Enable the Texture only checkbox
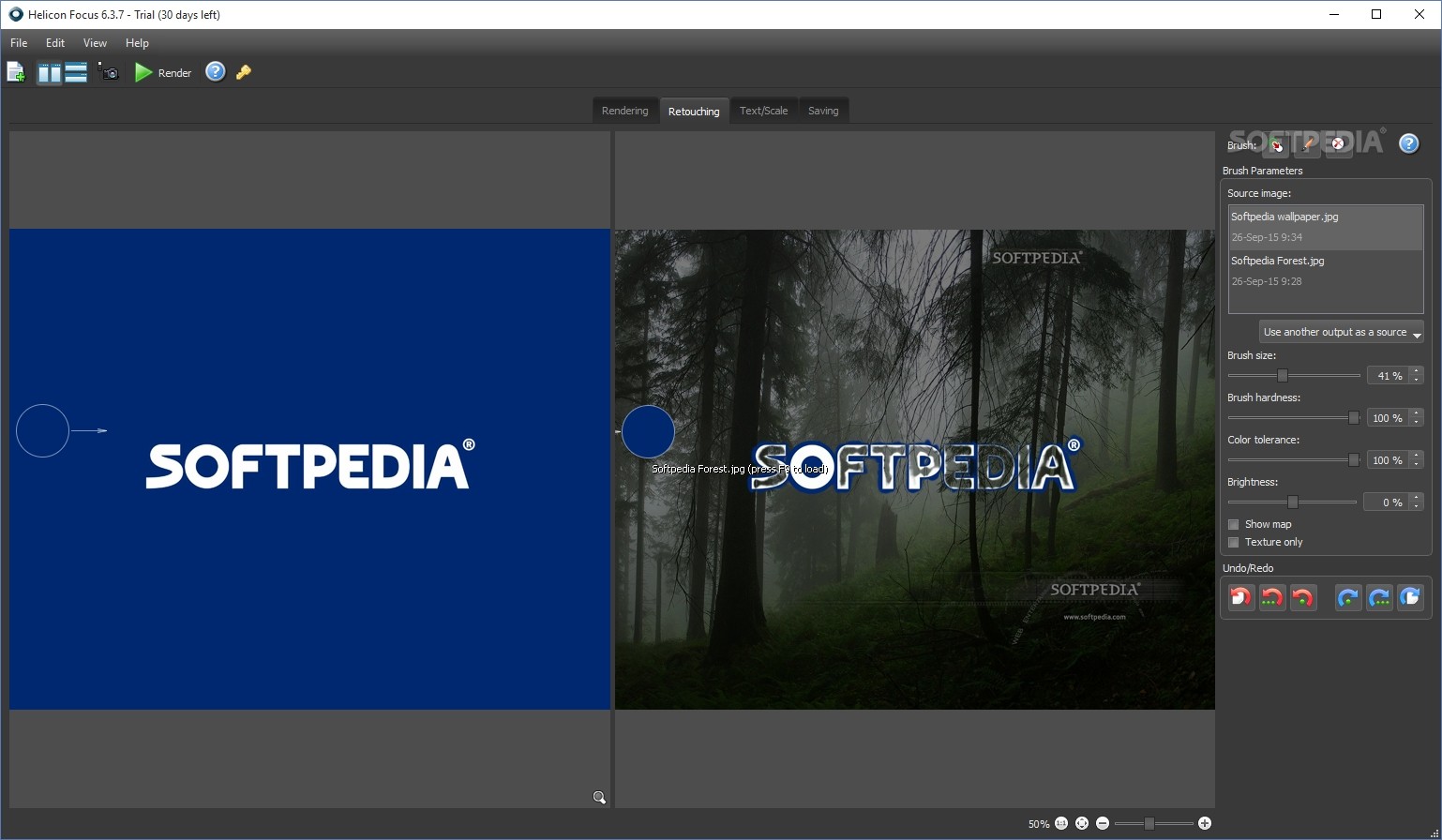The image size is (1442, 840). click(x=1234, y=542)
